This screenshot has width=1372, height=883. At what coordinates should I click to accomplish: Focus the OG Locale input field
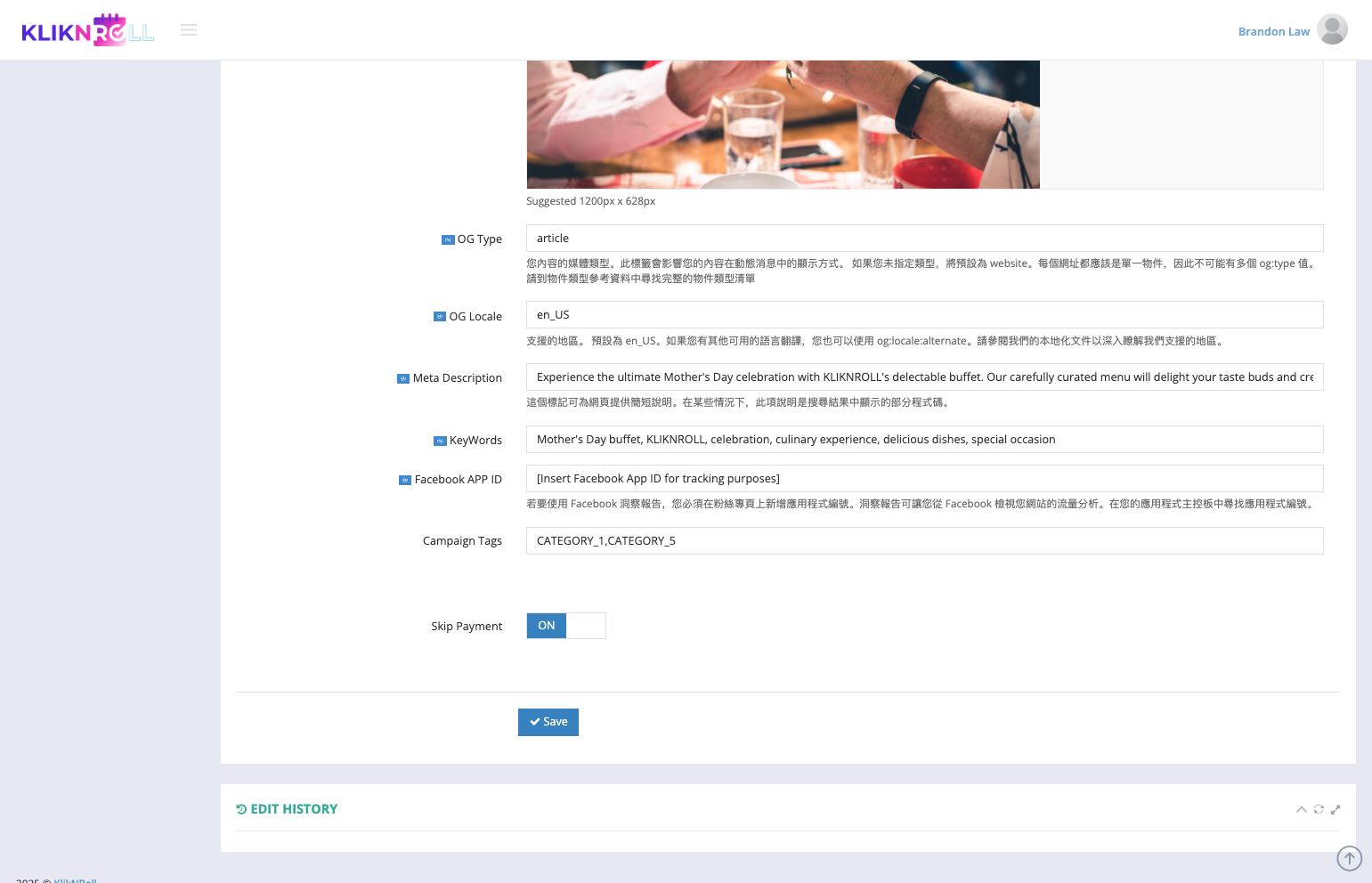924,315
